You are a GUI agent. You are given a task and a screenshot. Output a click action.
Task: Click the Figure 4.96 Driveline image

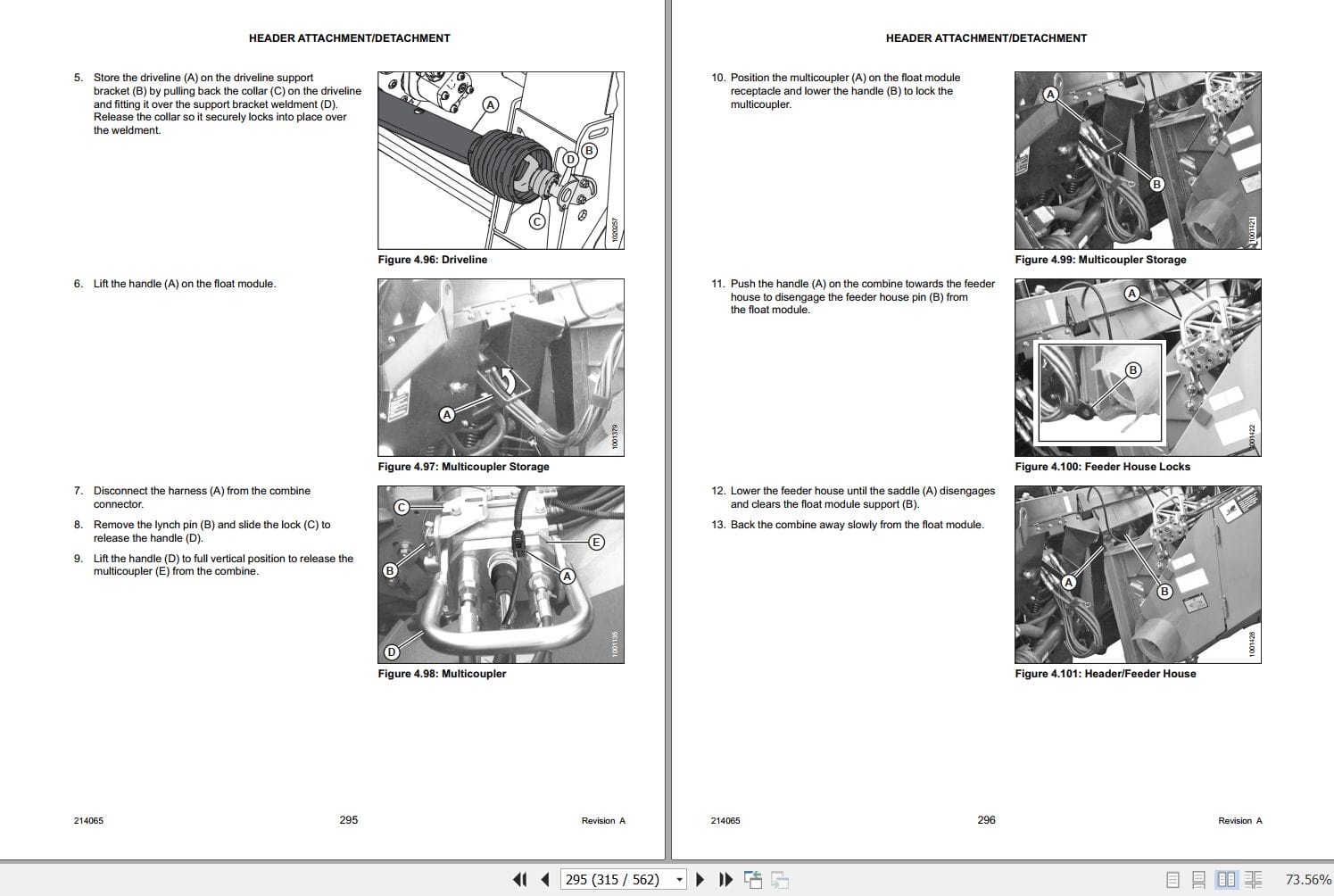(501, 159)
